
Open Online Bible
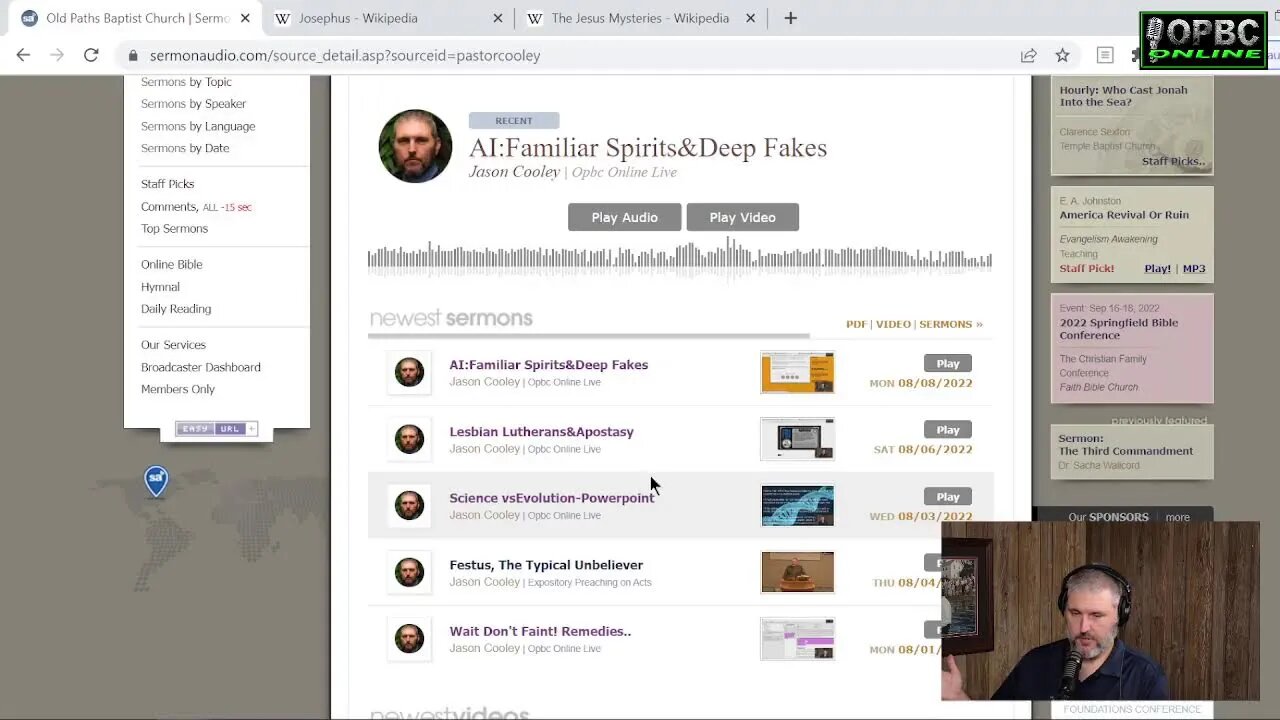click(x=171, y=265)
